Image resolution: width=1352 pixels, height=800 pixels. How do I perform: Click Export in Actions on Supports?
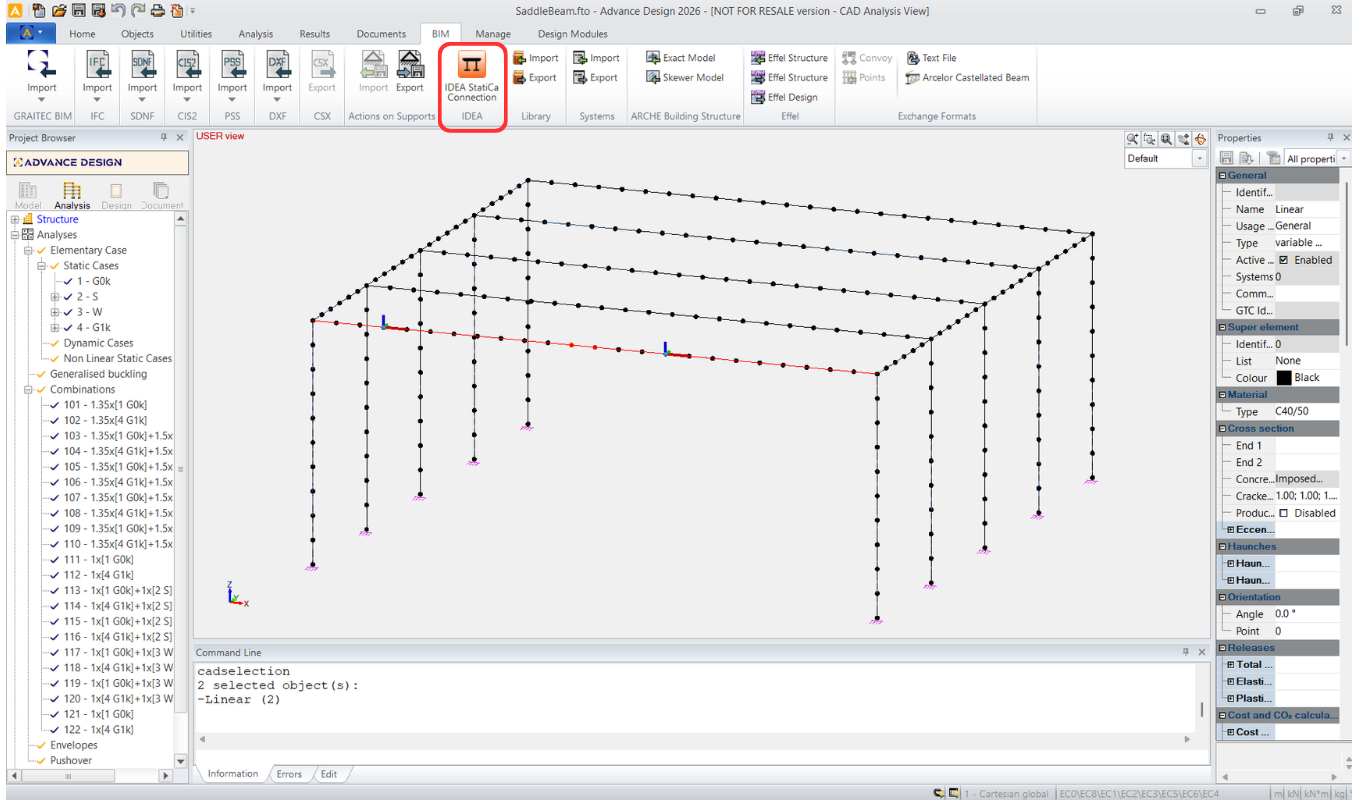(410, 72)
